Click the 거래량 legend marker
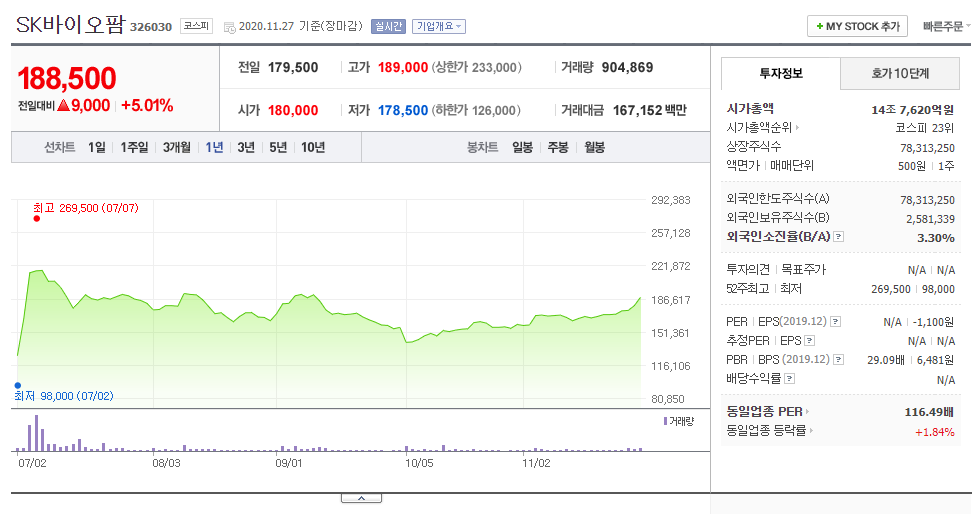979x514 pixels. coord(666,421)
